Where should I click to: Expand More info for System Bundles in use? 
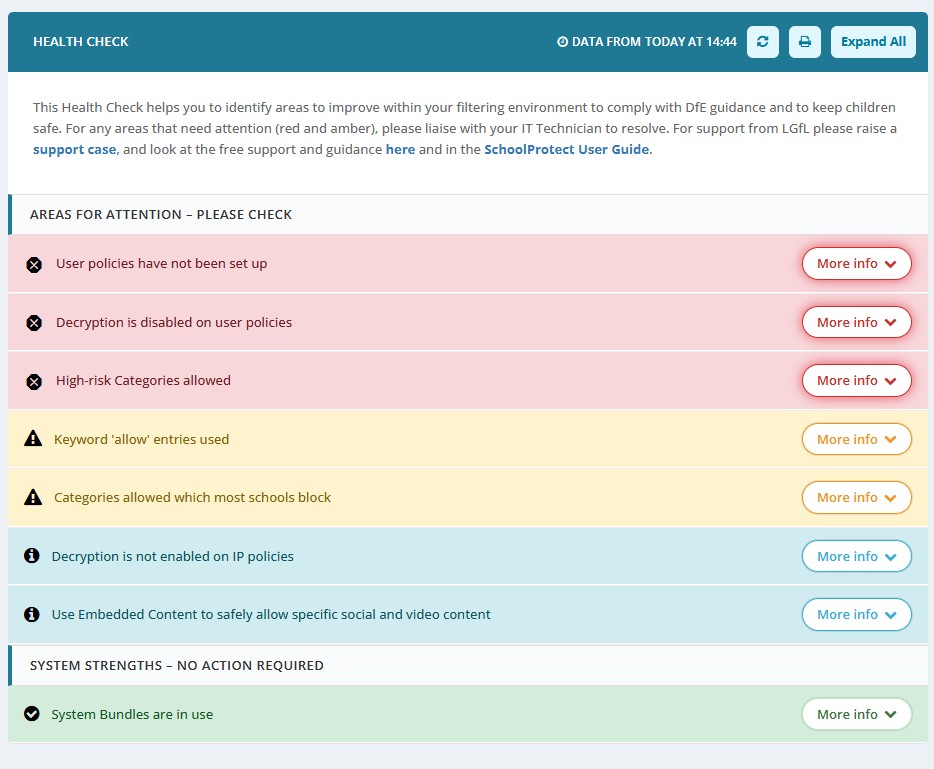856,714
